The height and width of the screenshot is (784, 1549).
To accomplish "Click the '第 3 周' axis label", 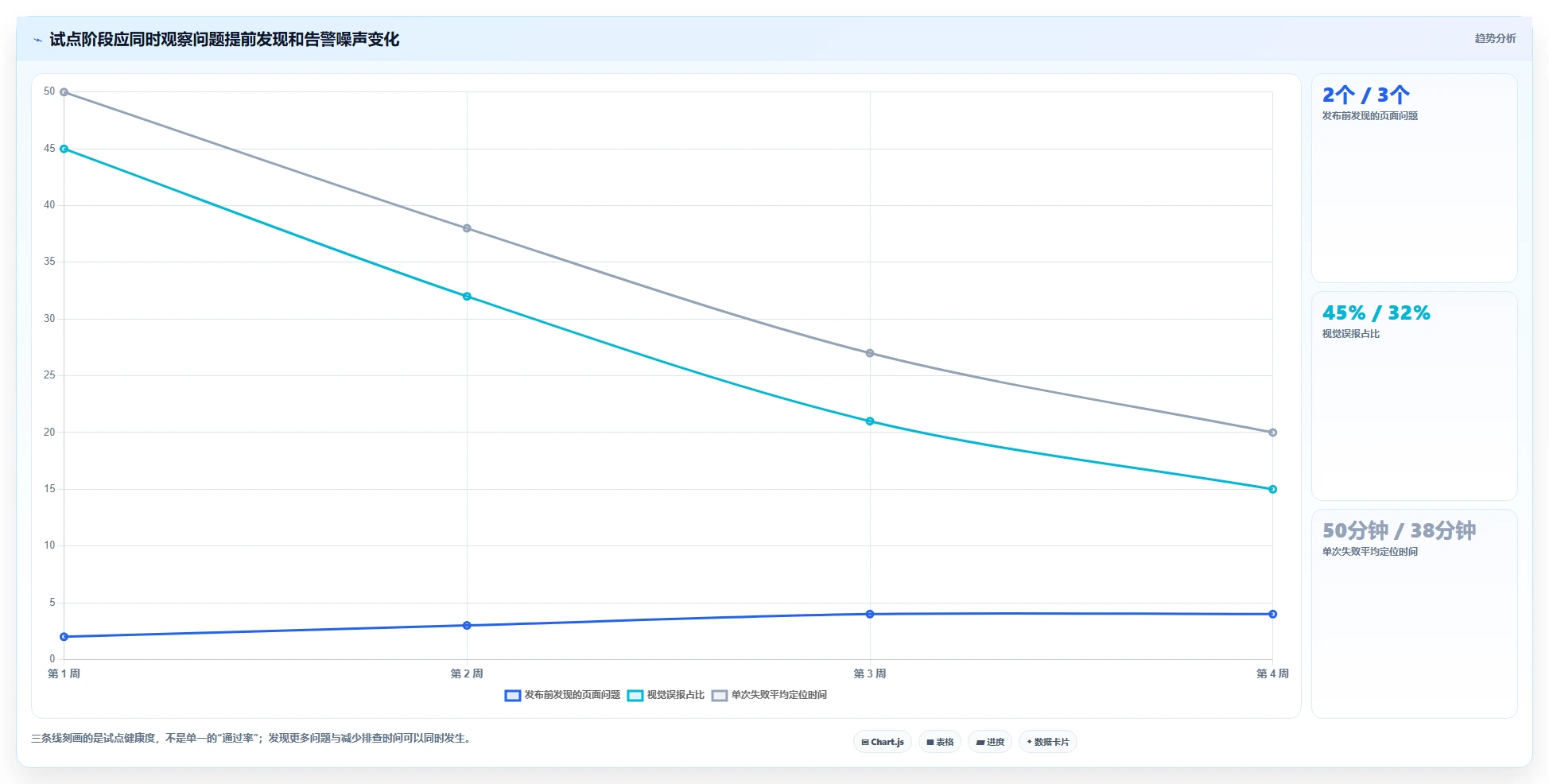I will click(870, 673).
